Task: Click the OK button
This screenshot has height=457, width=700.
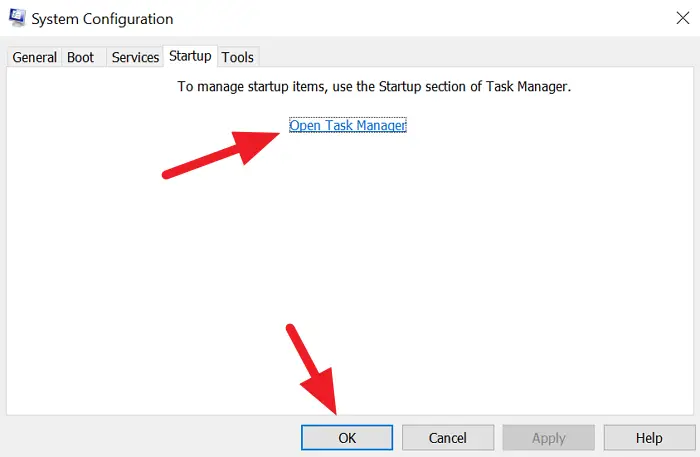Action: coord(347,438)
